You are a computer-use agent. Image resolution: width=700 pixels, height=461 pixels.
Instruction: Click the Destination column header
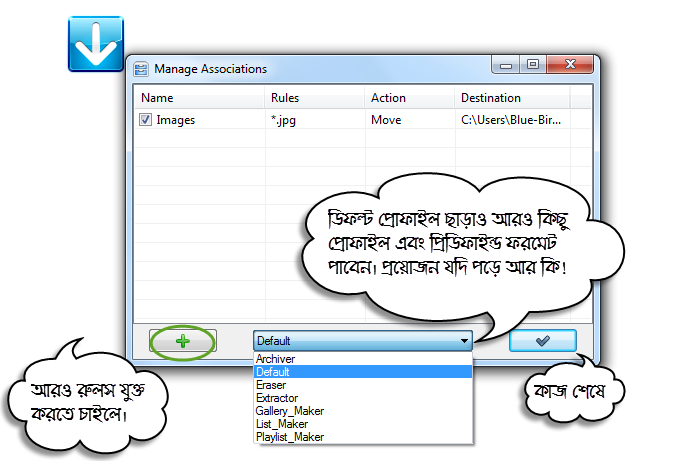click(512, 98)
